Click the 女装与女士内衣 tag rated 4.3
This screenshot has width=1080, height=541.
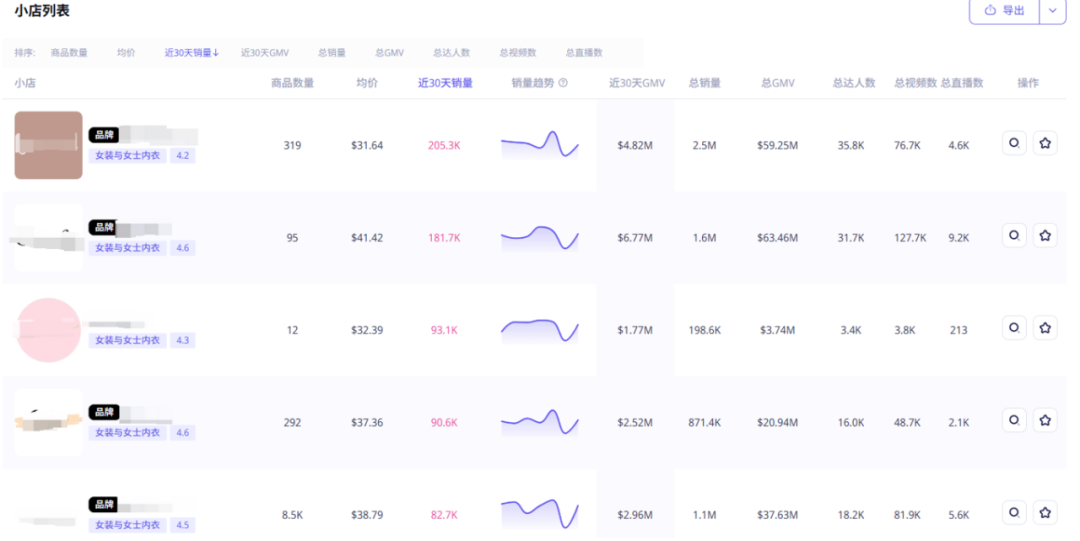point(127,340)
